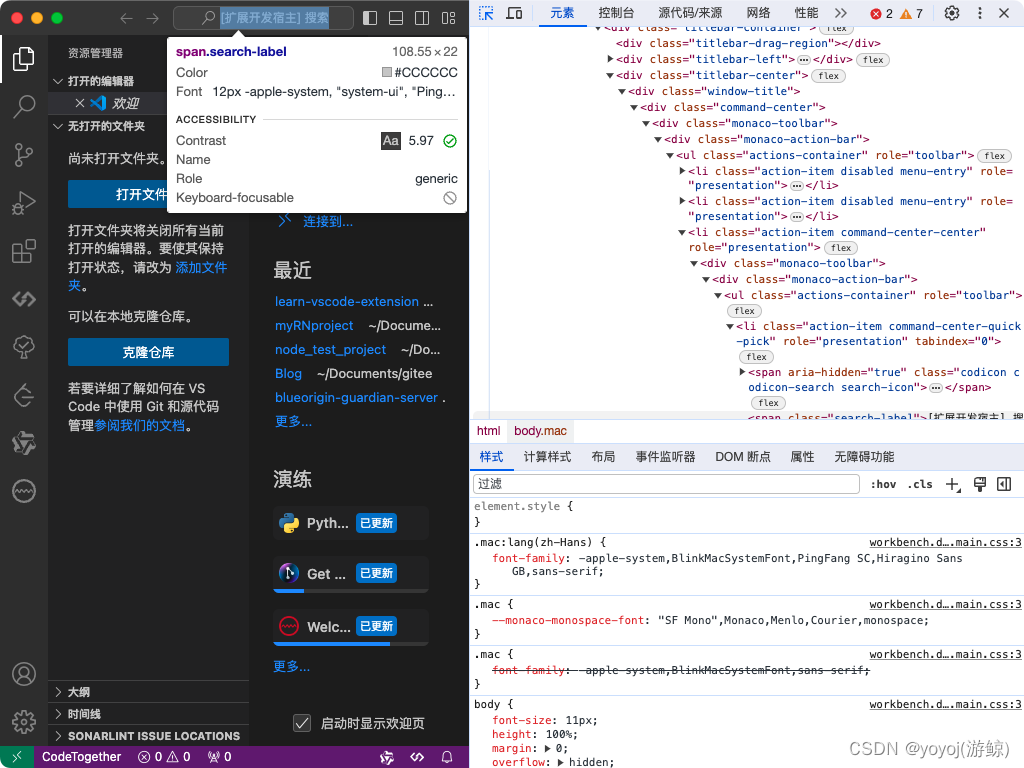1024x768 pixels.
Task: Click the 打开文件夹 button
Action: pos(118,195)
